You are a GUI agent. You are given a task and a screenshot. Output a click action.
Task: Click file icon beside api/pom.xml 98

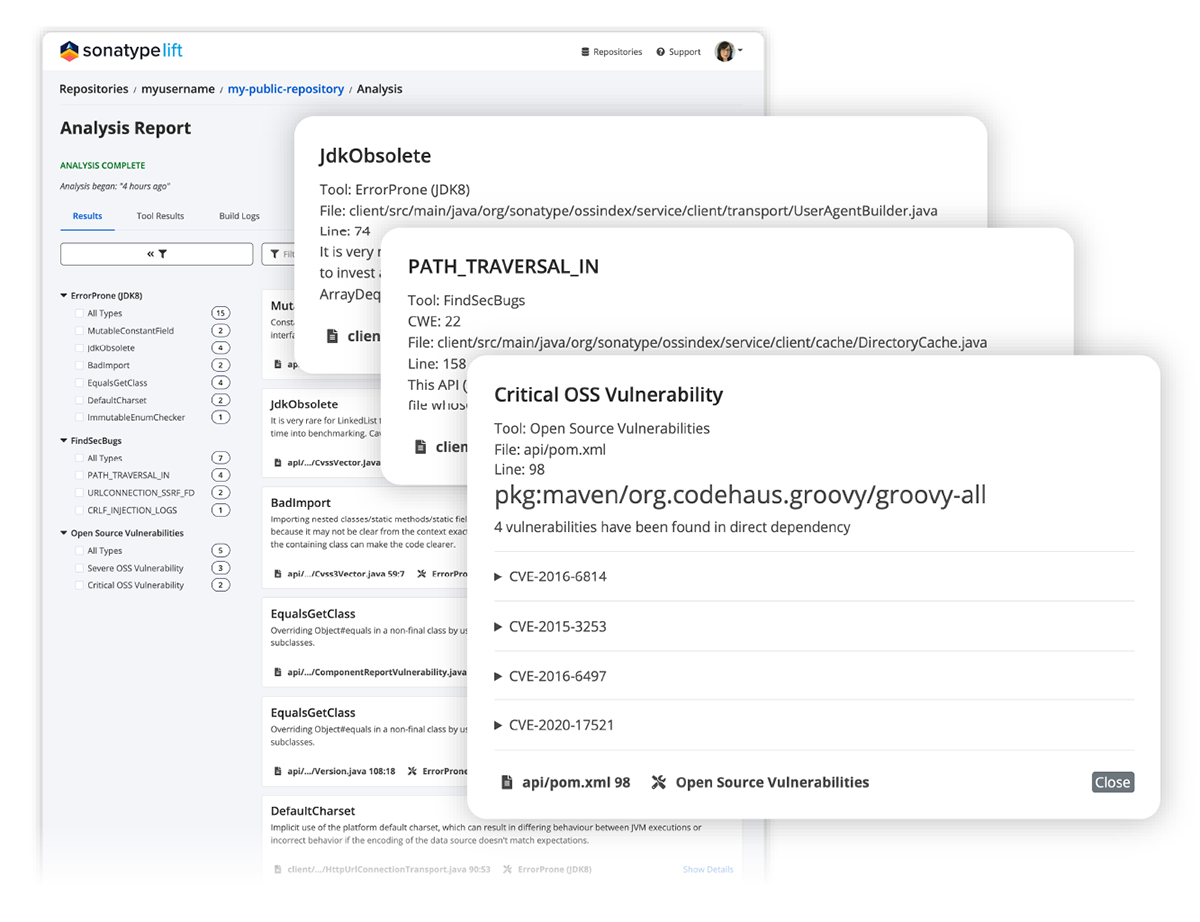[x=507, y=782]
